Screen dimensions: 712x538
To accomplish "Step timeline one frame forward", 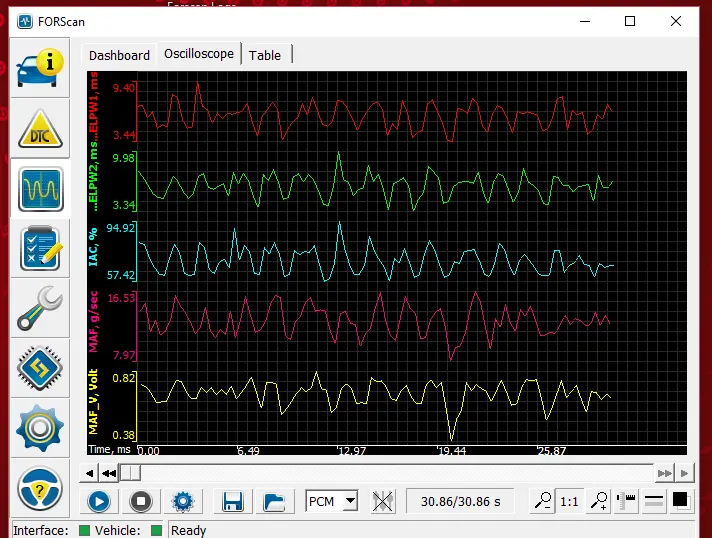I will [684, 474].
